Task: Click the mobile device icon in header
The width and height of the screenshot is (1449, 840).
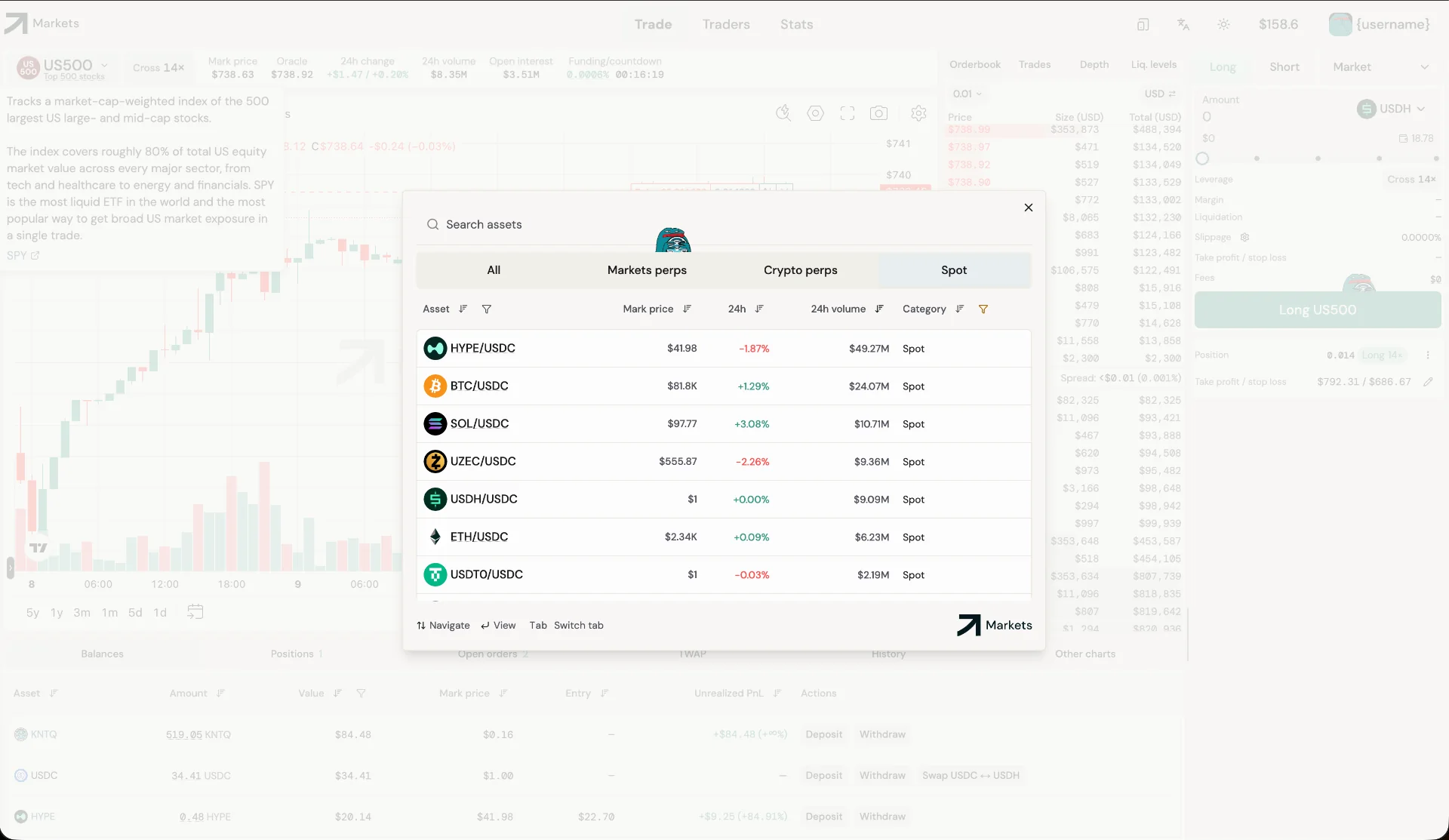Action: coord(1143,24)
